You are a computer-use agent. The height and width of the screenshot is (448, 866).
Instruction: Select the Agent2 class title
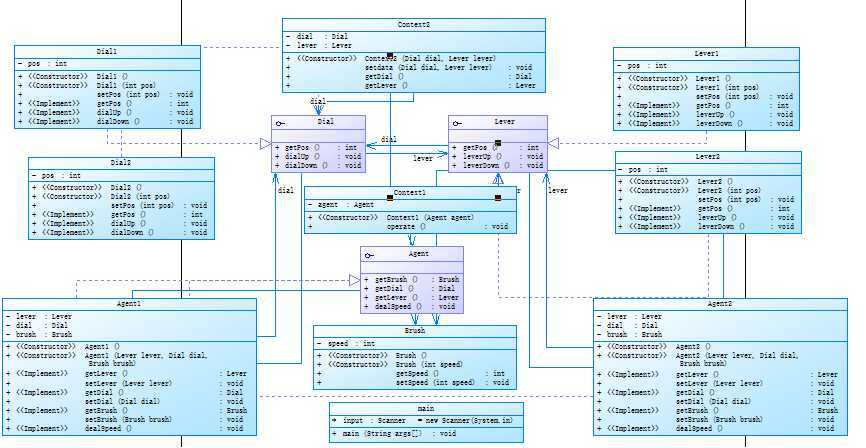coord(720,304)
